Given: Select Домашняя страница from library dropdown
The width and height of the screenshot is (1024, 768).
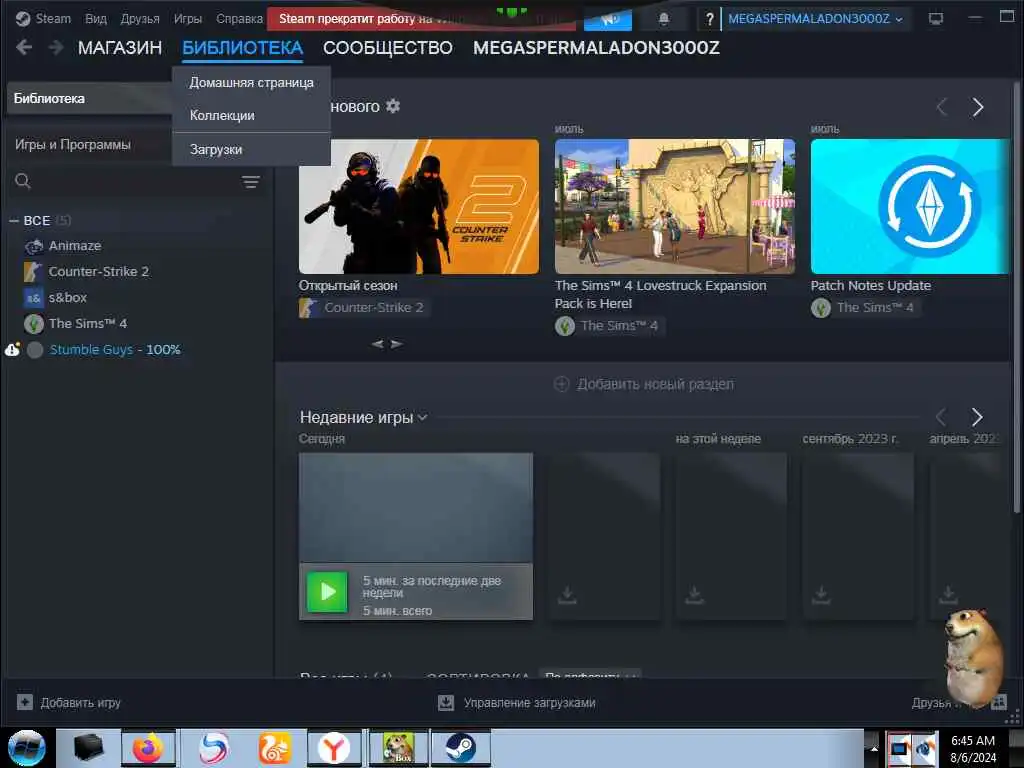Looking at the screenshot, I should click(x=251, y=83).
